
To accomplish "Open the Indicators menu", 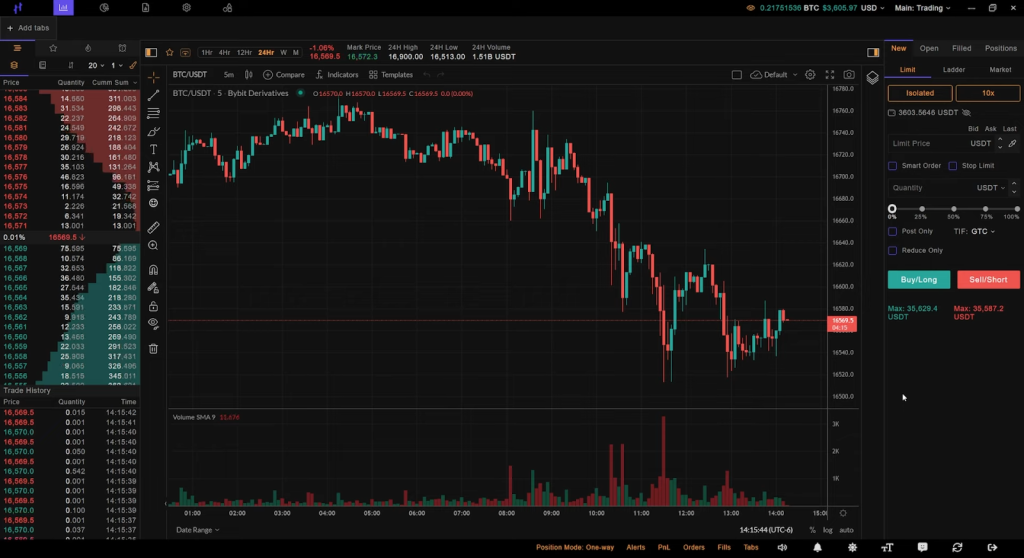I will pos(337,74).
